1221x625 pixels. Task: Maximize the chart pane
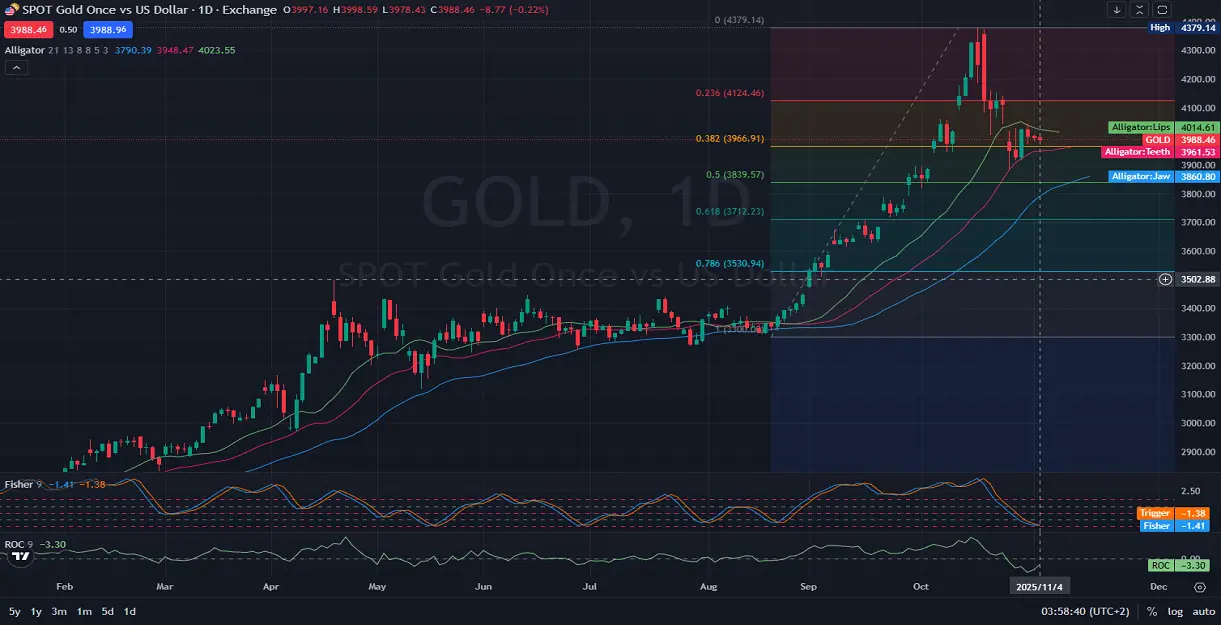(1138, 10)
